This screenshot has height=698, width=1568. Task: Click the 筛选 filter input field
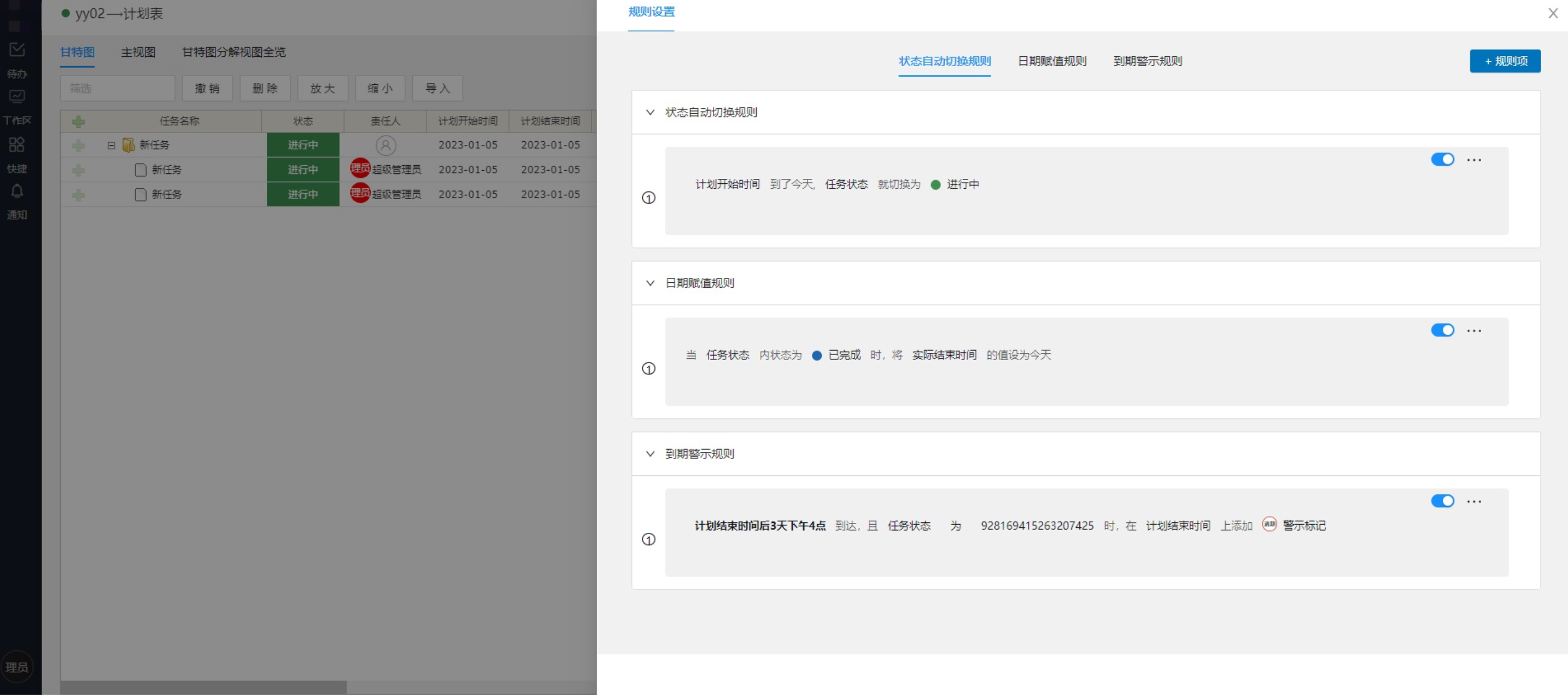pyautogui.click(x=118, y=89)
